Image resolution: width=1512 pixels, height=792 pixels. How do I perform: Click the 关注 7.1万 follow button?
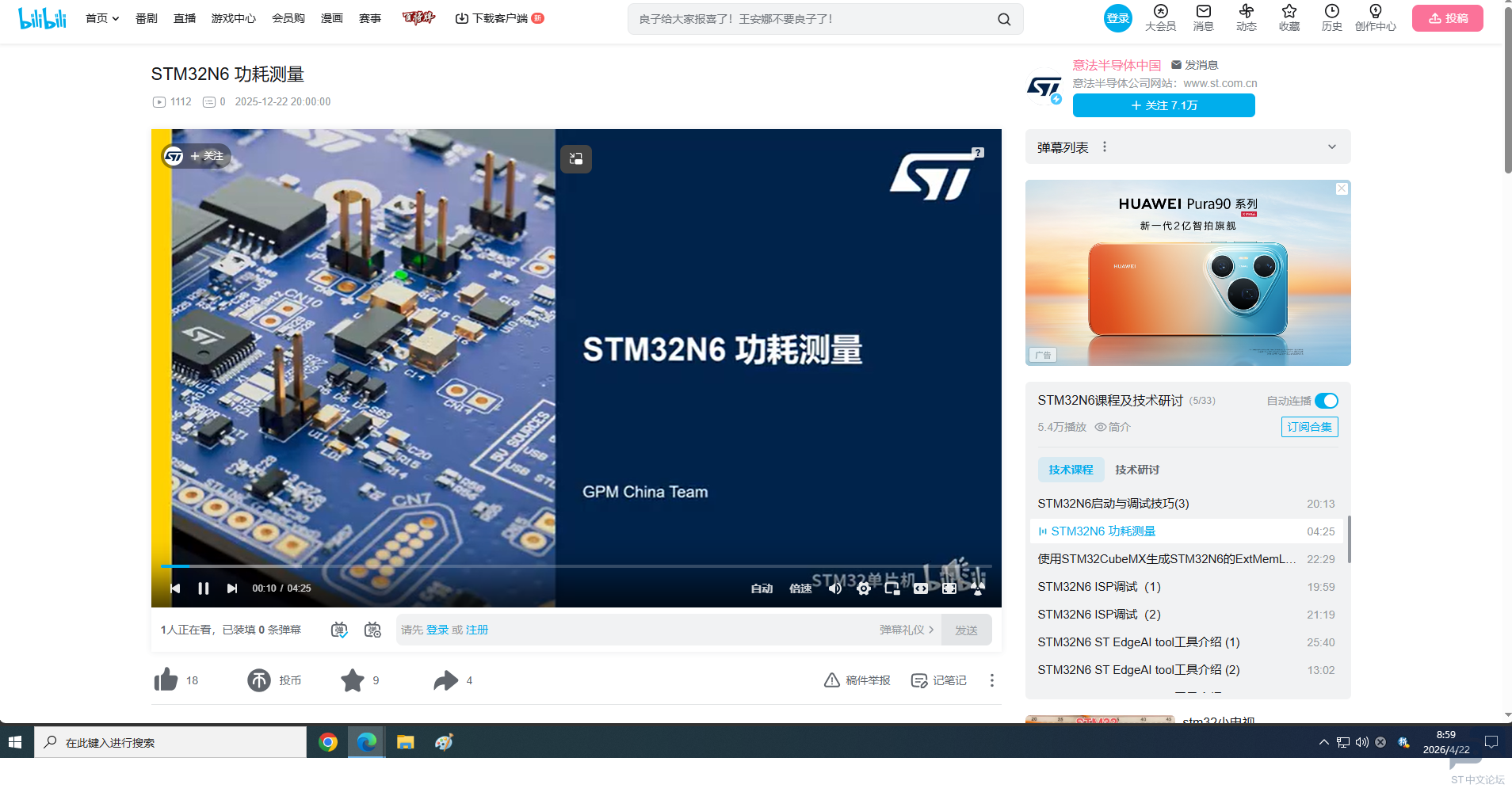pos(1163,105)
